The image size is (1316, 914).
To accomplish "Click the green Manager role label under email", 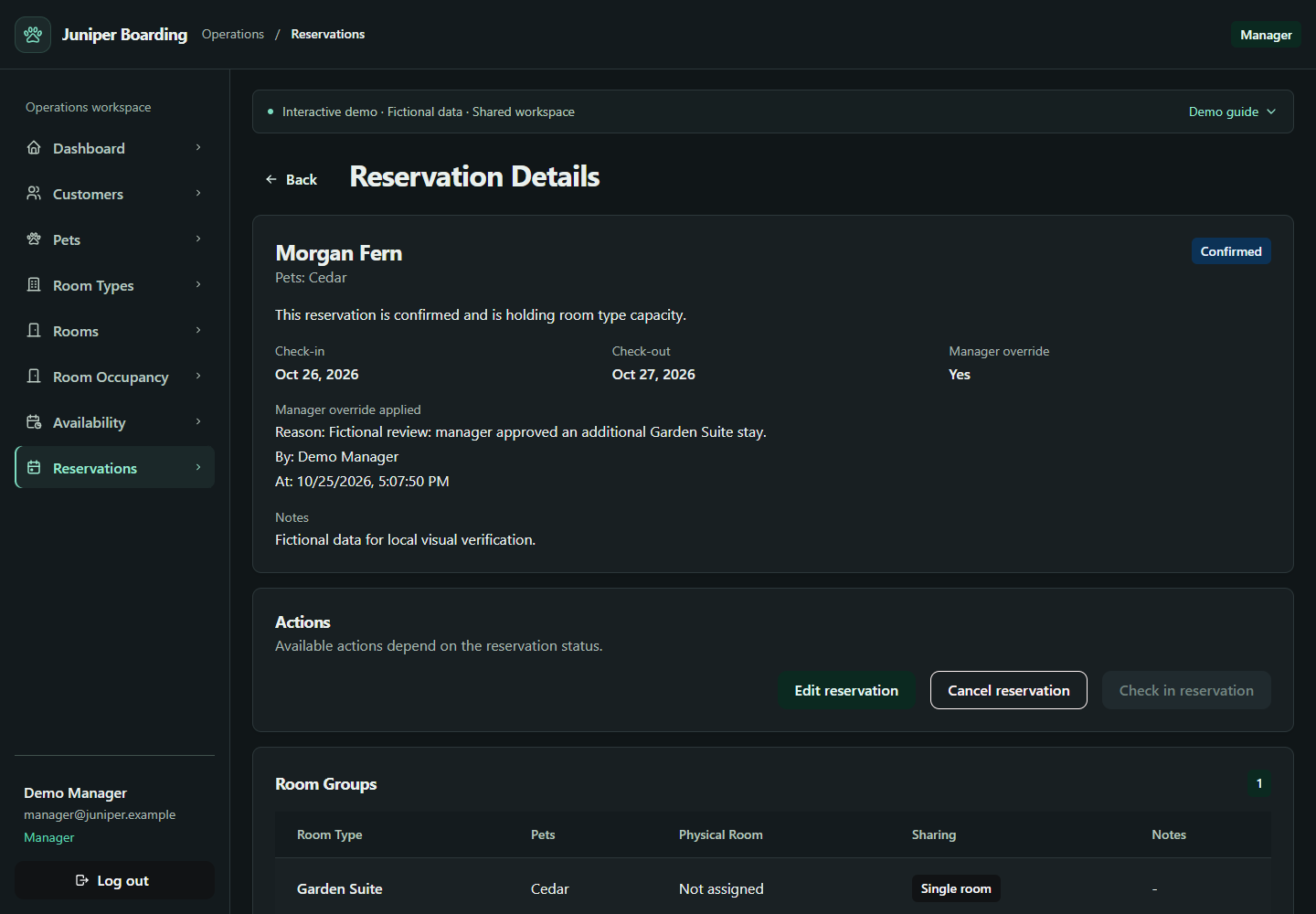I will pyautogui.click(x=49, y=837).
